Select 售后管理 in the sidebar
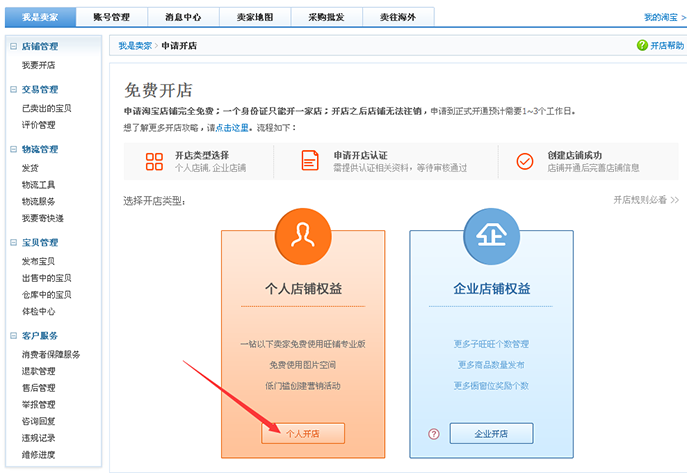This screenshot has width=687, height=473. coord(39,388)
